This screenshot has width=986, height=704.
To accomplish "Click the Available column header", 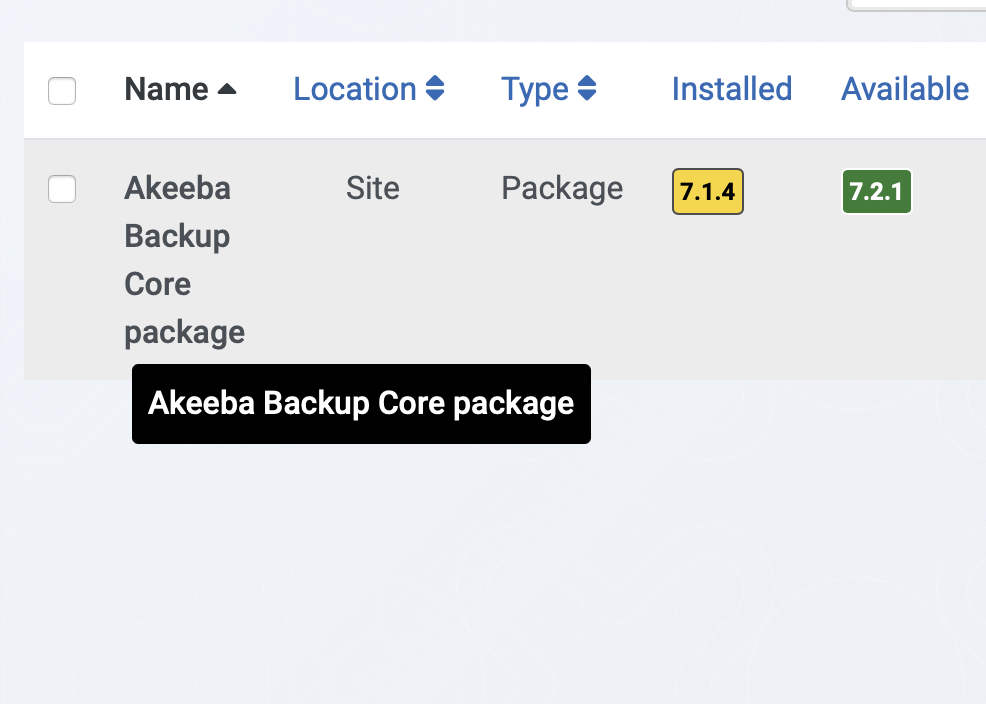I will [x=905, y=89].
